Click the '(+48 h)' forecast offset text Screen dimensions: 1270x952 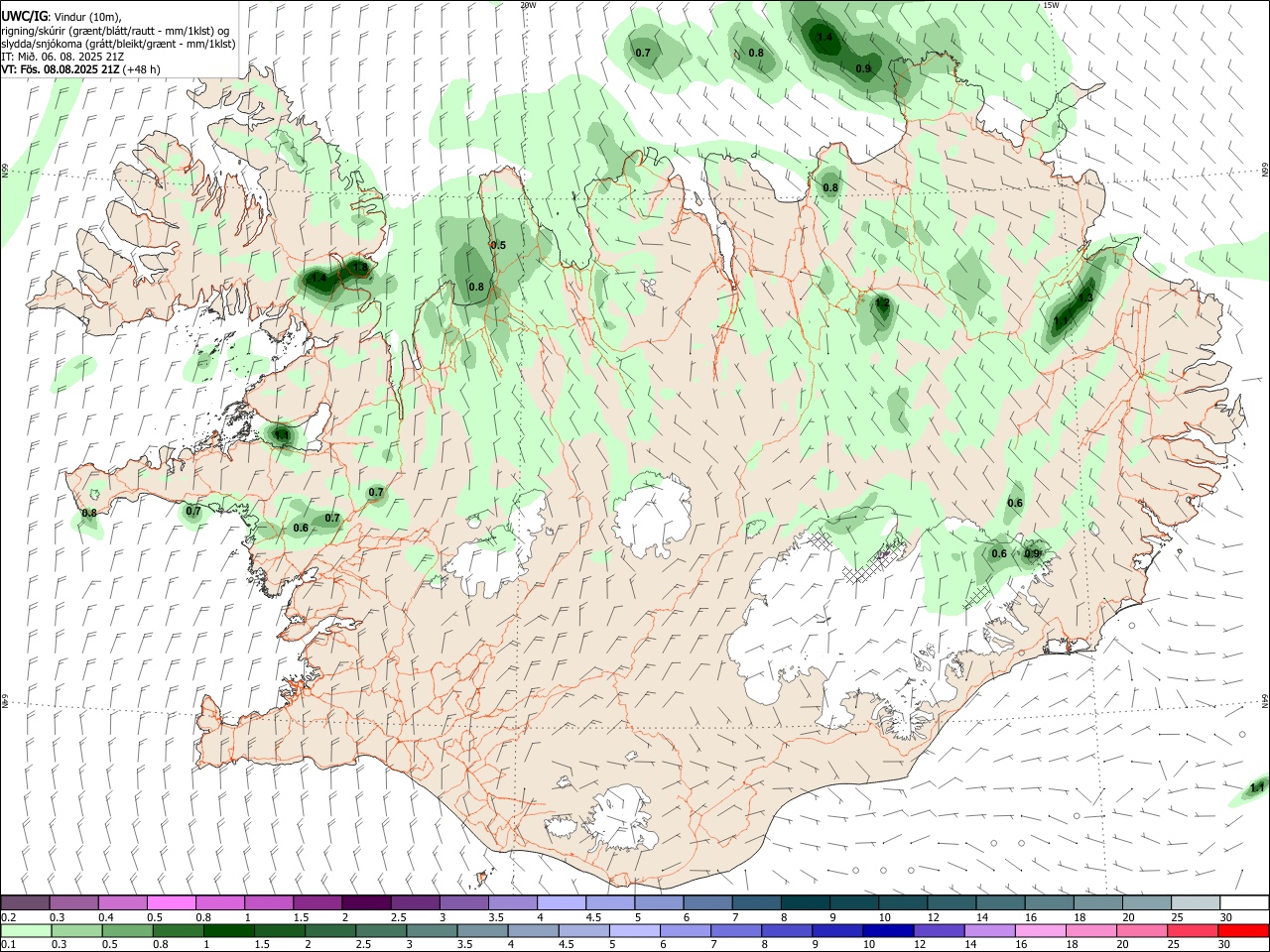[142, 69]
